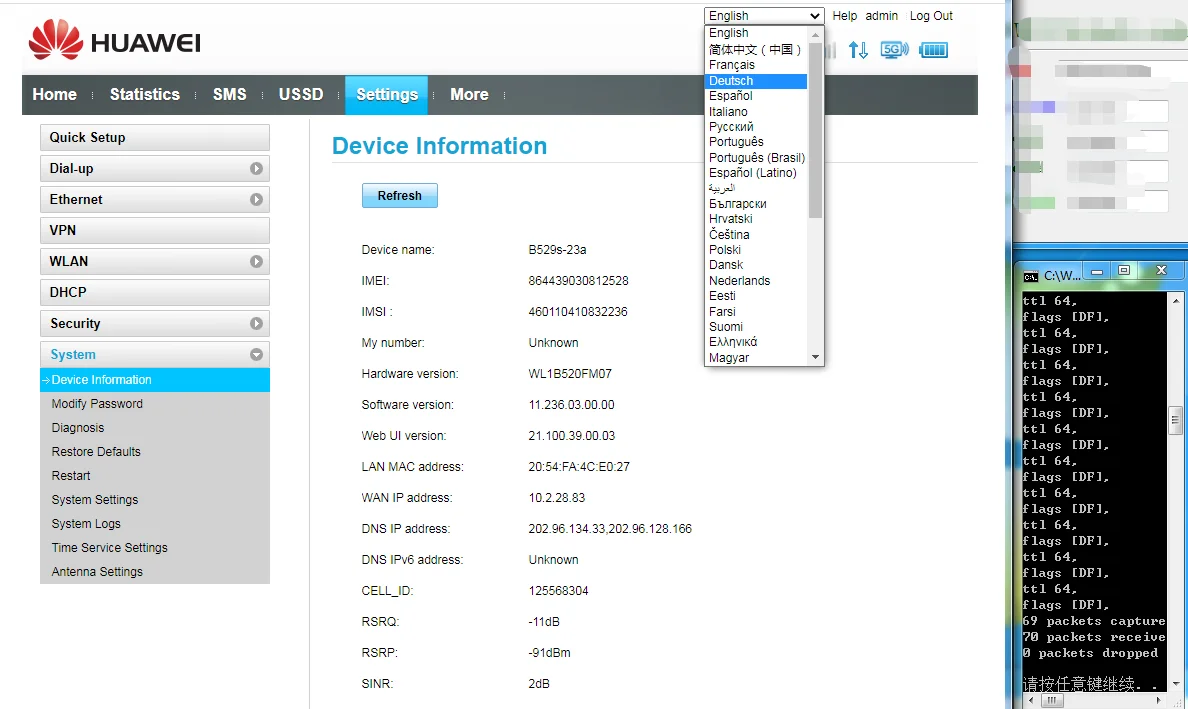1188x709 pixels.
Task: Expand the Ethernet menu arrow
Action: pos(256,199)
